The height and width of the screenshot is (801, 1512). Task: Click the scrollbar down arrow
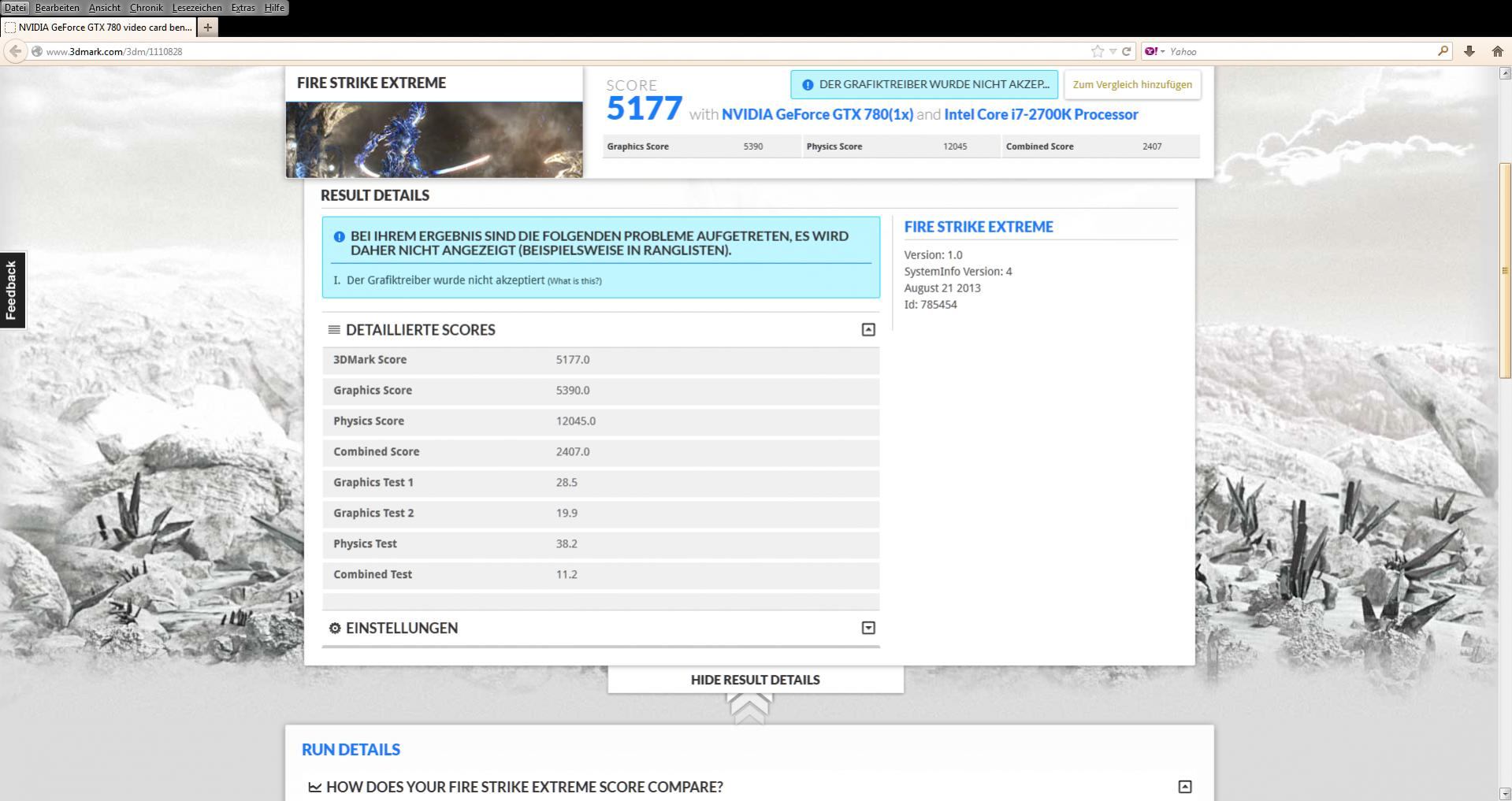coord(1505,794)
